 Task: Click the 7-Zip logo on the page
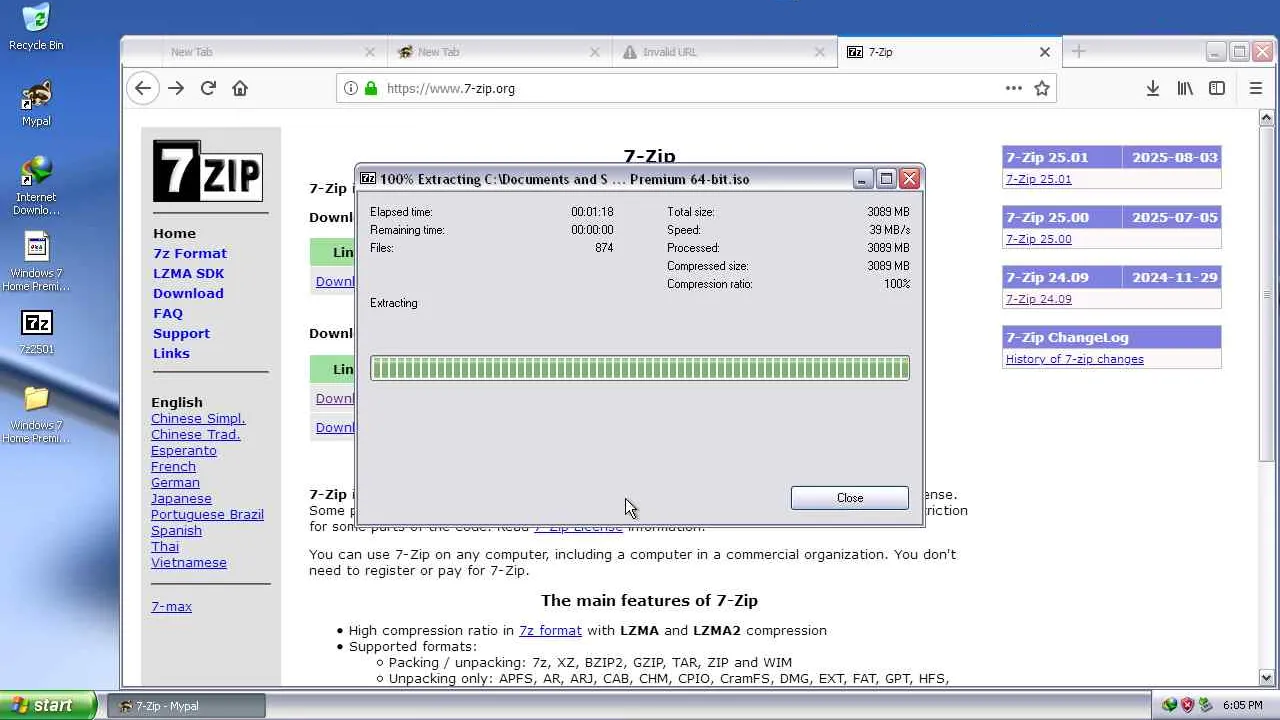pos(208,171)
